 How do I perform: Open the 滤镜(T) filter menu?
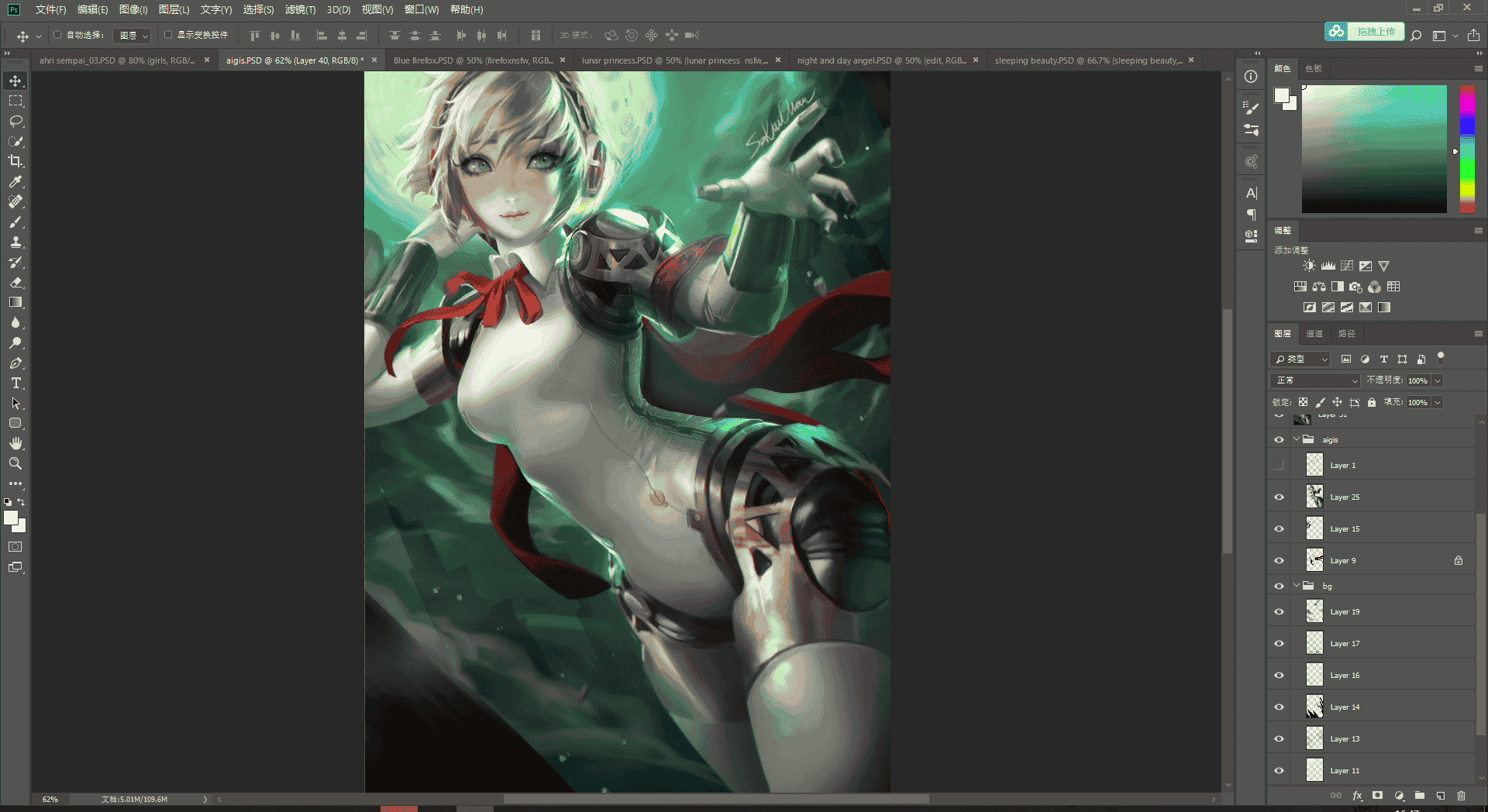pyautogui.click(x=300, y=9)
